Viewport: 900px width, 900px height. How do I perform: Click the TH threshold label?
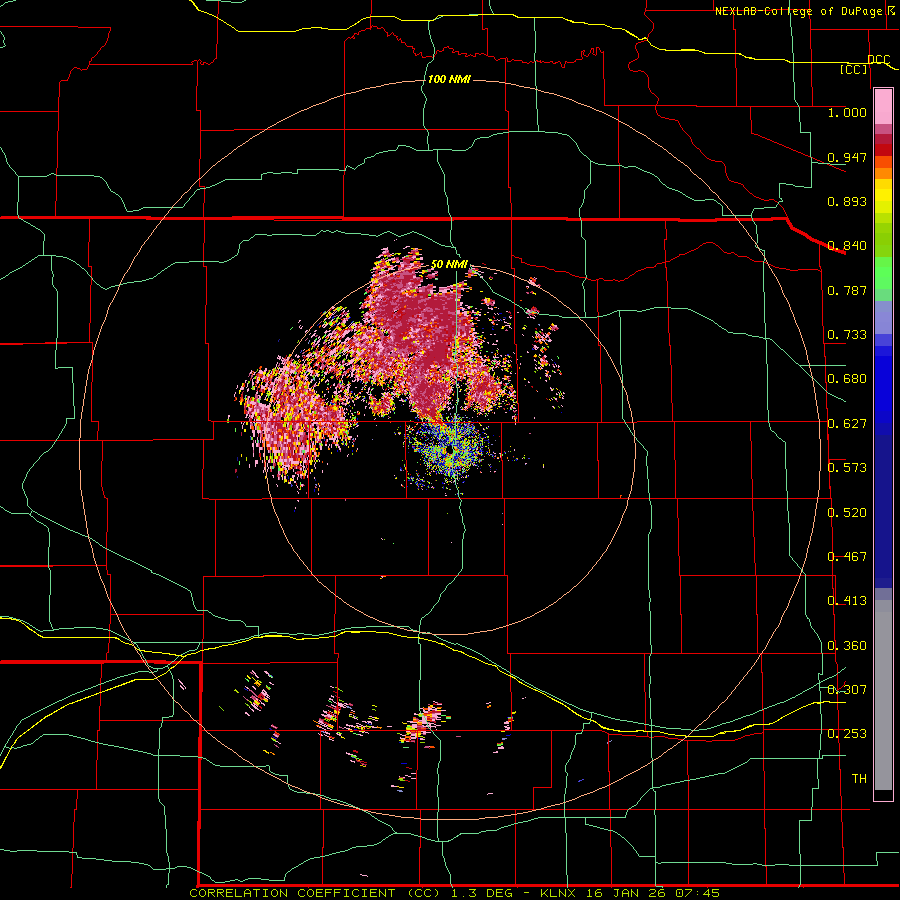coord(859,779)
